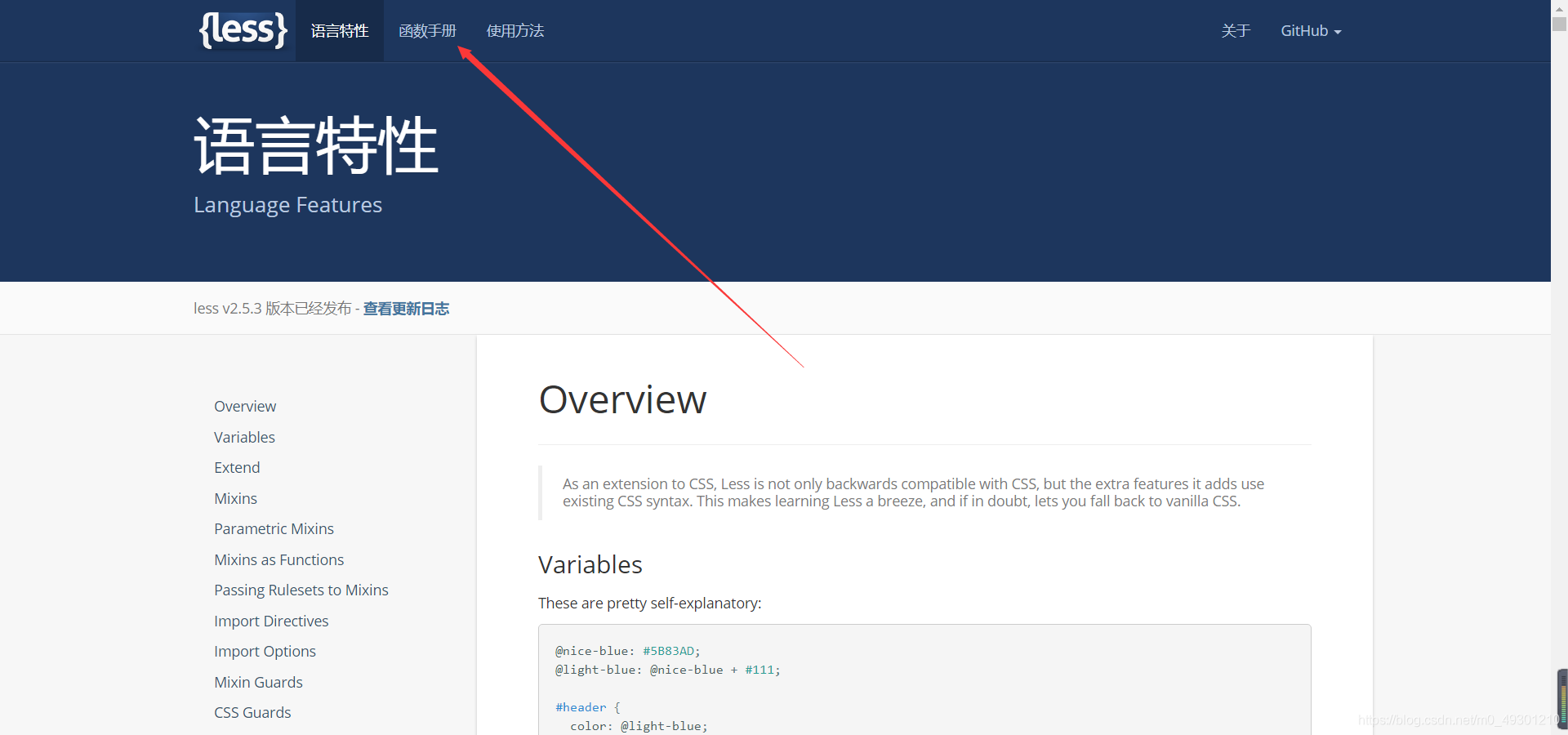This screenshot has width=1568, height=735.
Task: Go to CSS Guards in sidebar
Action: coord(252,712)
